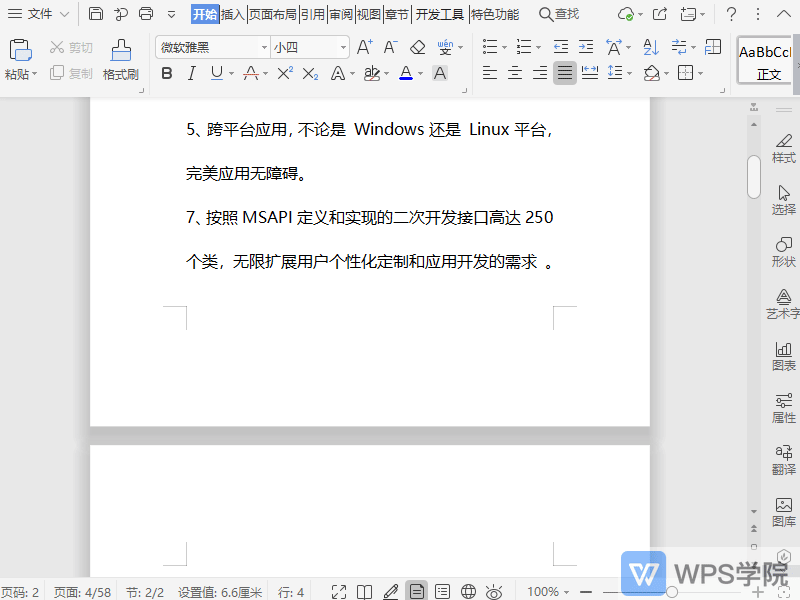800x600 pixels.
Task: Expand the quick access toolbar customize arrow
Action: (x=171, y=14)
